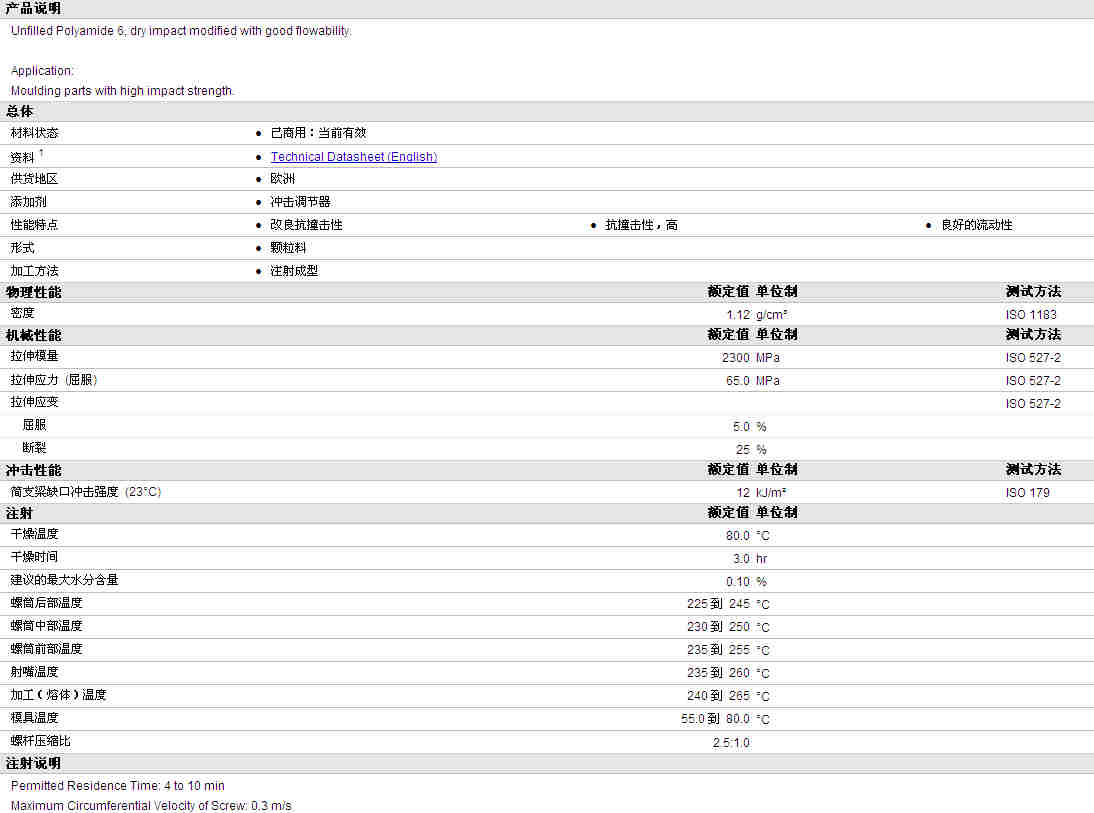Click the 注射 section header
Viewport: 1094px width, 813px height.
coord(20,513)
